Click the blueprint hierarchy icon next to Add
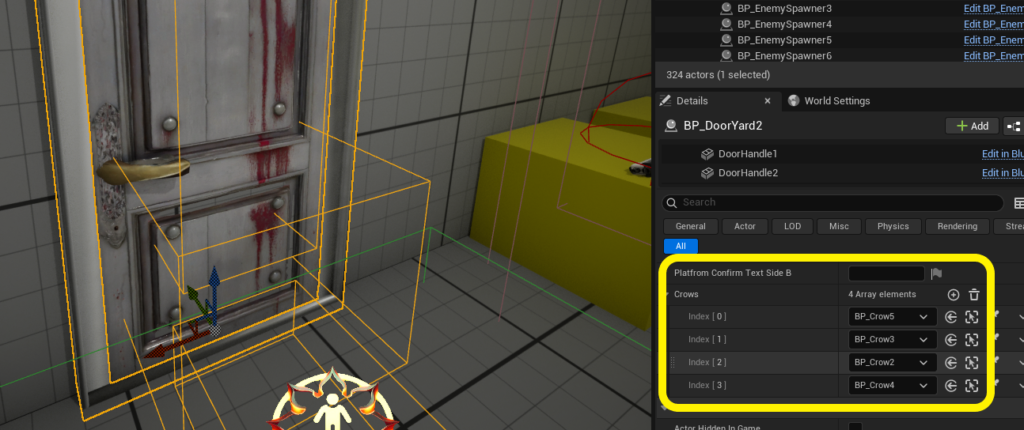Image resolution: width=1024 pixels, height=430 pixels. click(1014, 126)
